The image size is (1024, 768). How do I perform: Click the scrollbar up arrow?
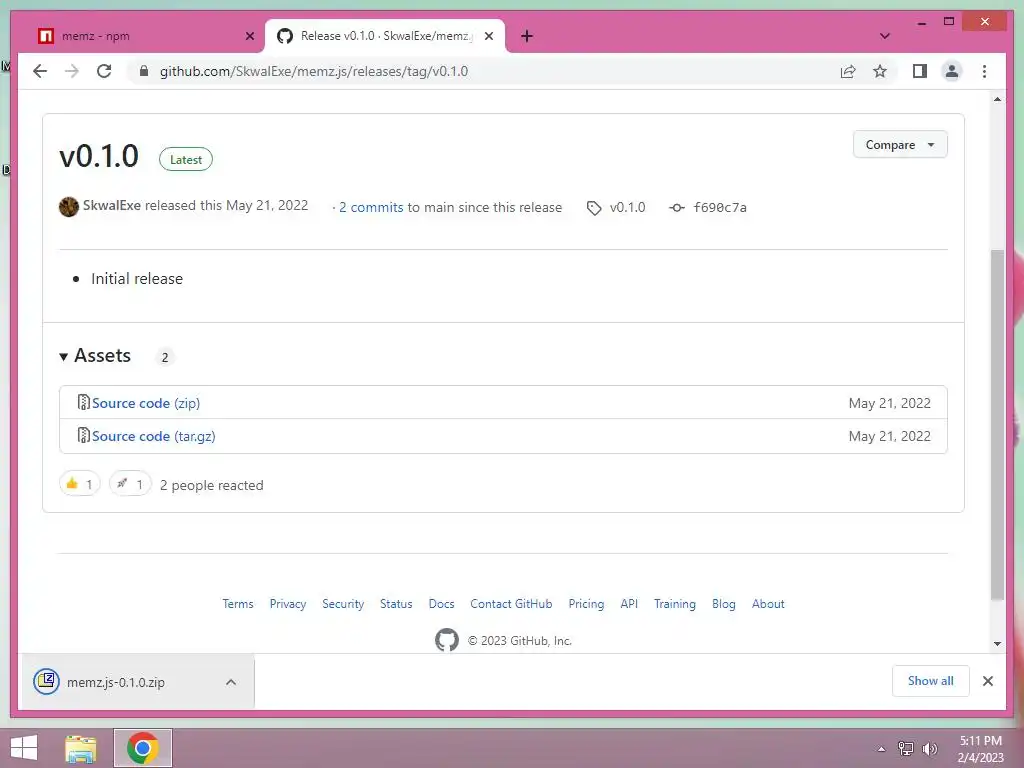pos(997,99)
